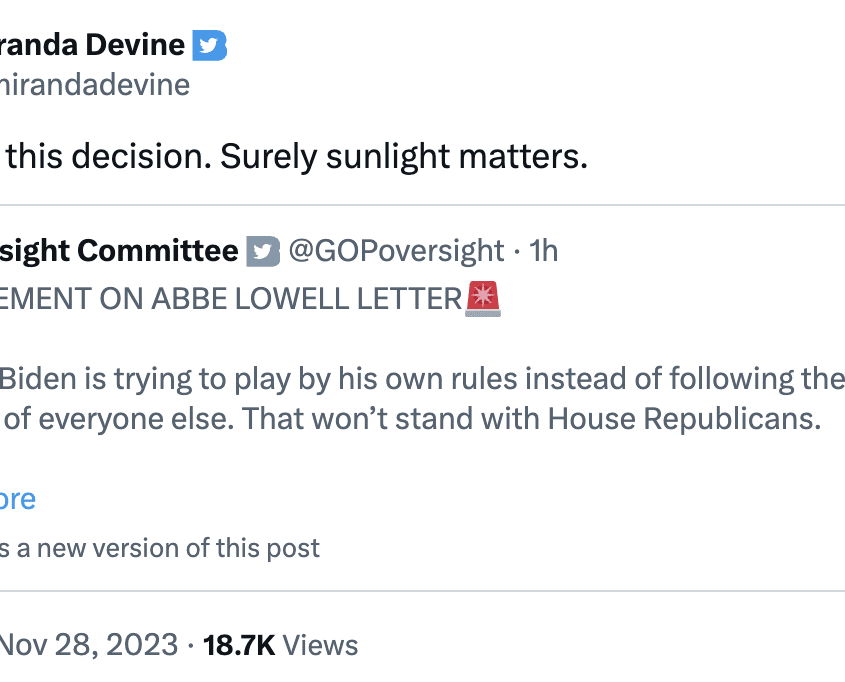Click the word Committee in quoted header
The image size is (845, 682).
(x=158, y=251)
